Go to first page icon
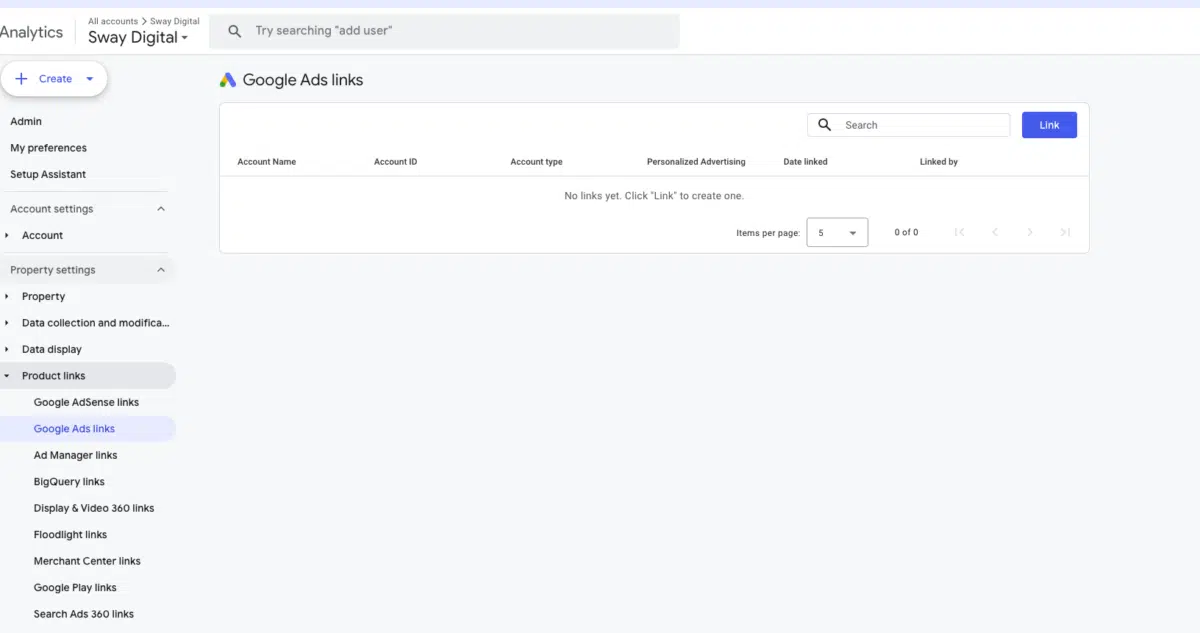1200x633 pixels. 959,232
